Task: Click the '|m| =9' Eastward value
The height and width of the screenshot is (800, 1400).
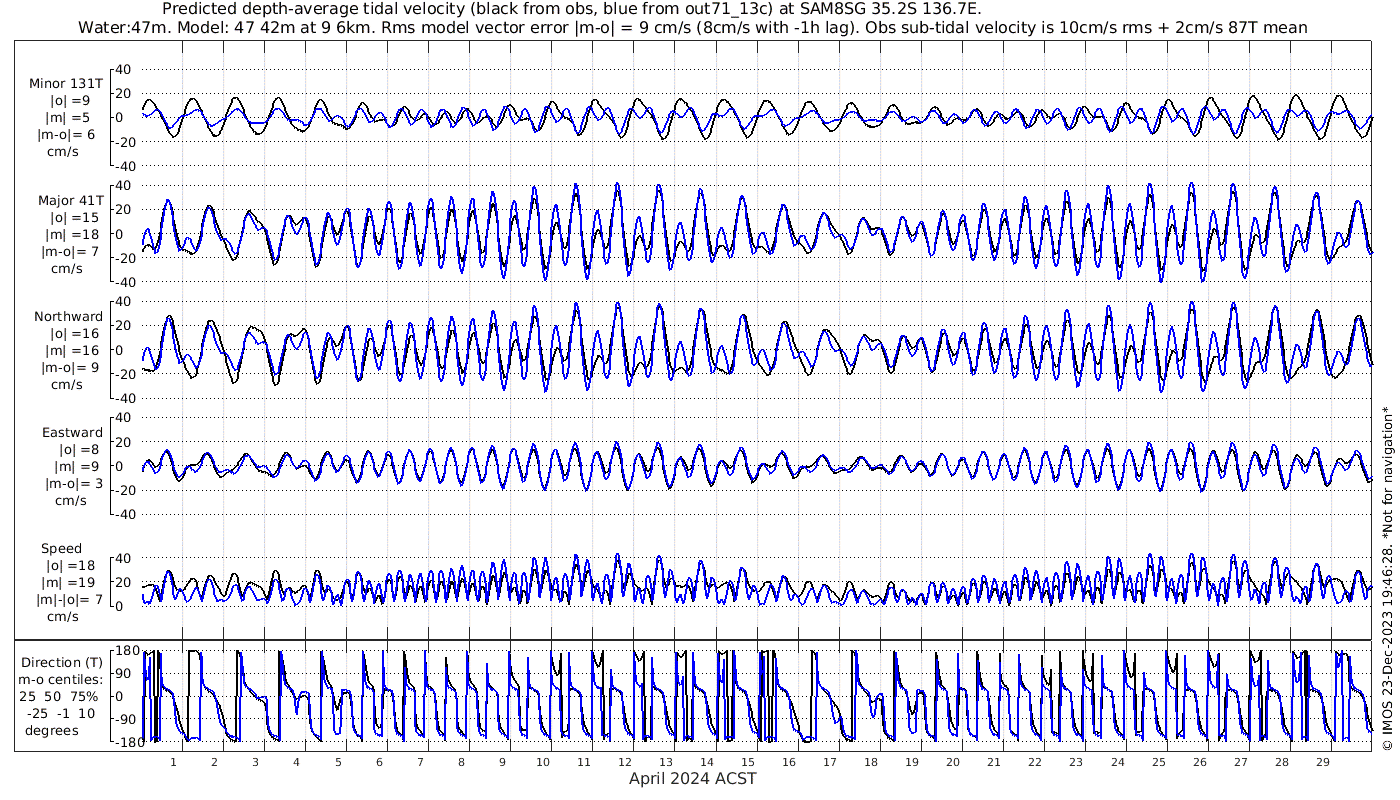Action: [x=75, y=466]
